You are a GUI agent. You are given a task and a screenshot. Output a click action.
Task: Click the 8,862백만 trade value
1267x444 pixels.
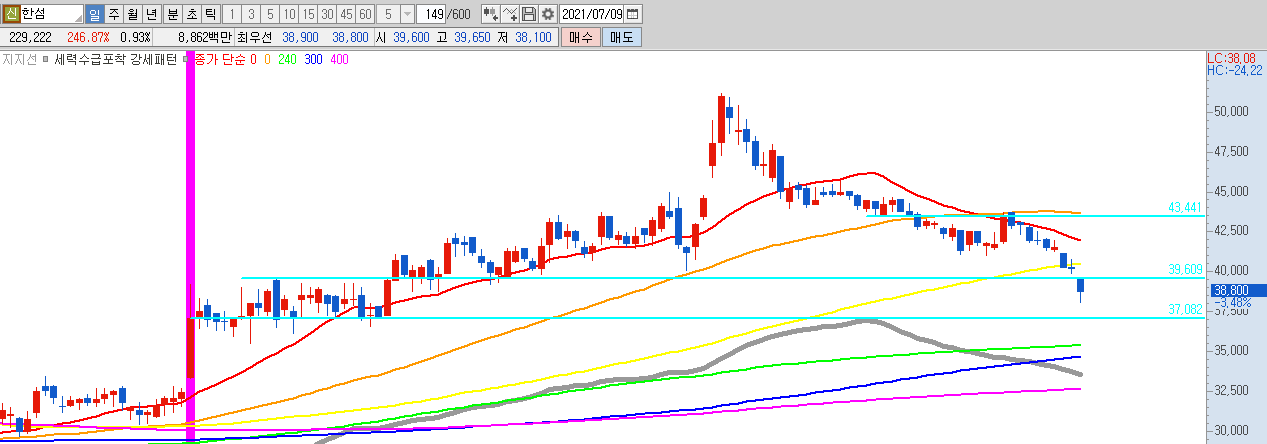tap(204, 36)
